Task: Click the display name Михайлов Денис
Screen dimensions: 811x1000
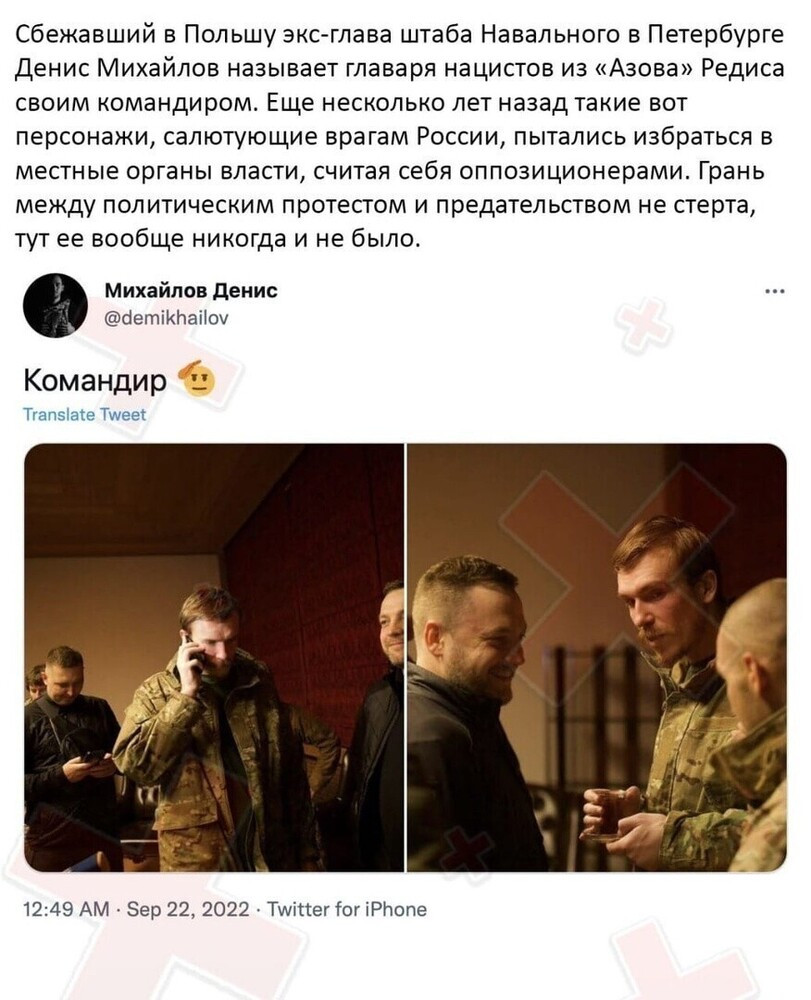Action: point(191,291)
